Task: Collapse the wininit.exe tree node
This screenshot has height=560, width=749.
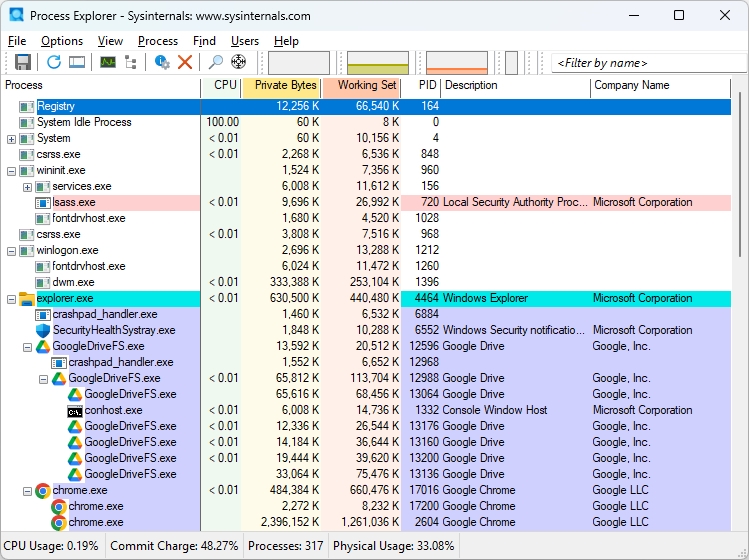Action: [12, 171]
